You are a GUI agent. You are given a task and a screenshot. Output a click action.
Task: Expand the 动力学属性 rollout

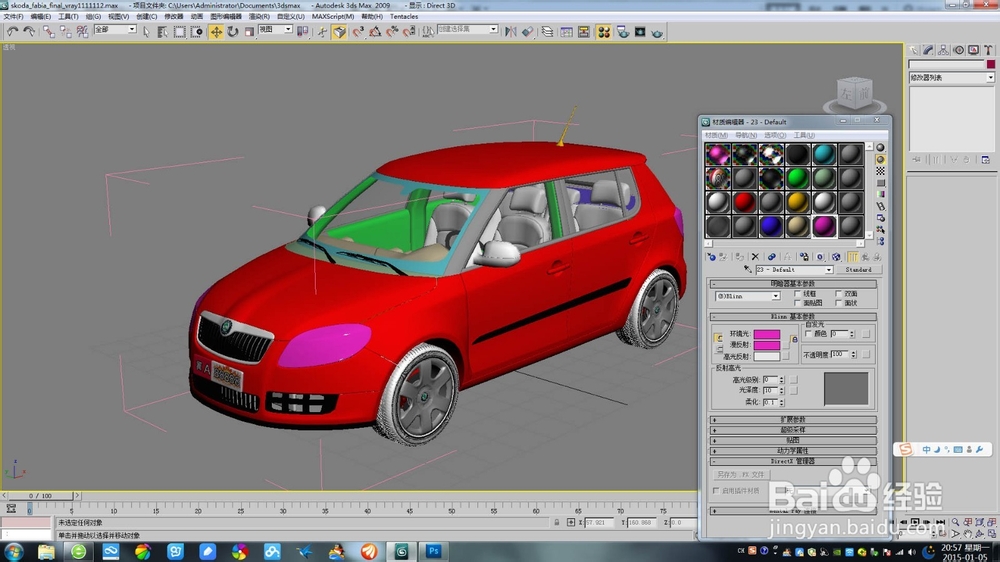tap(793, 450)
